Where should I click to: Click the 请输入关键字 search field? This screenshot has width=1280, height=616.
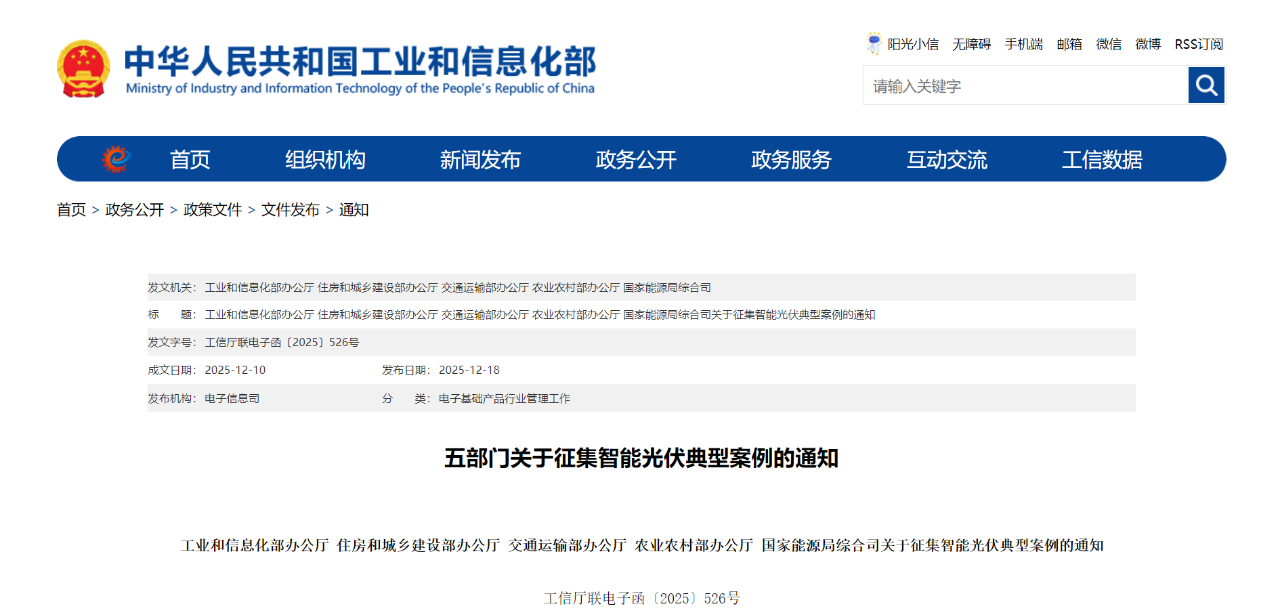1024,86
